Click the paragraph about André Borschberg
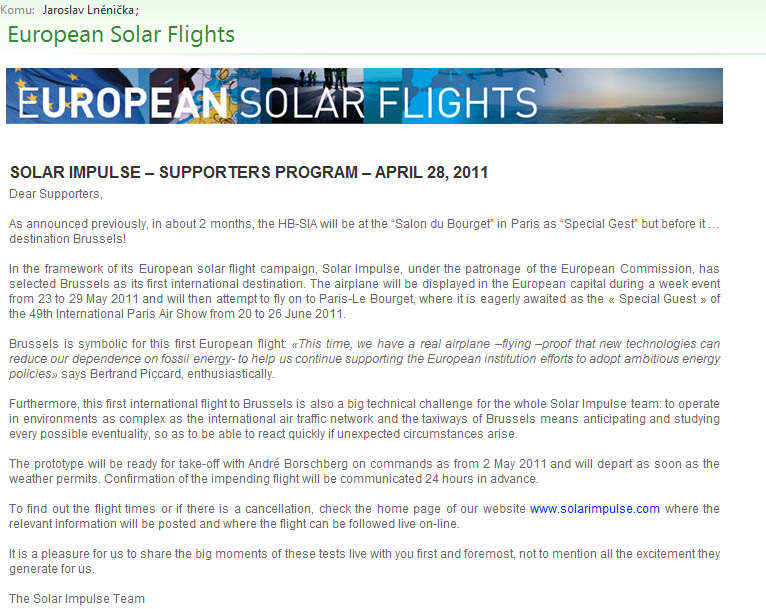The width and height of the screenshot is (766, 609). pos(364,471)
